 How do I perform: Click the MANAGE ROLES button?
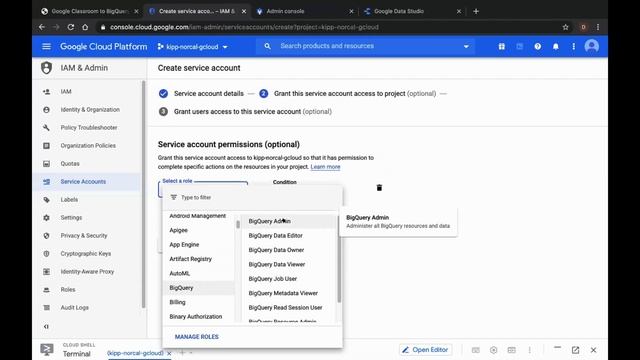click(x=197, y=337)
